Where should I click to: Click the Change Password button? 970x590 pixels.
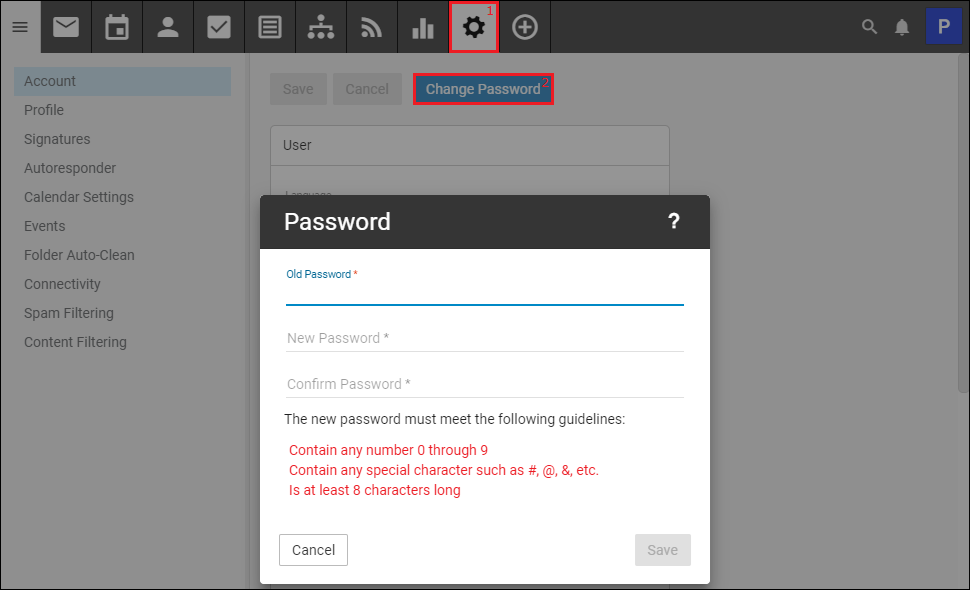pyautogui.click(x=483, y=89)
